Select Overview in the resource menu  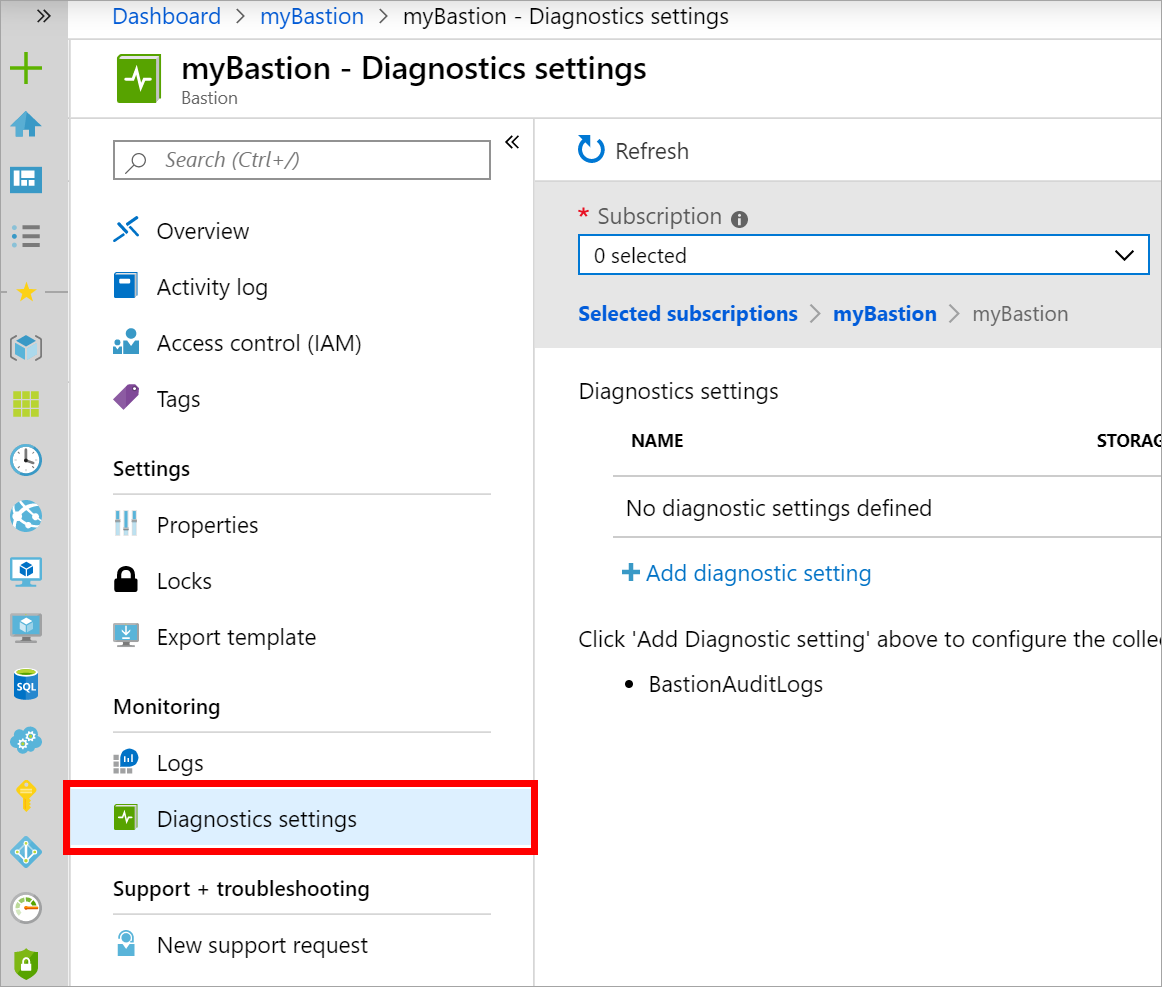[202, 231]
